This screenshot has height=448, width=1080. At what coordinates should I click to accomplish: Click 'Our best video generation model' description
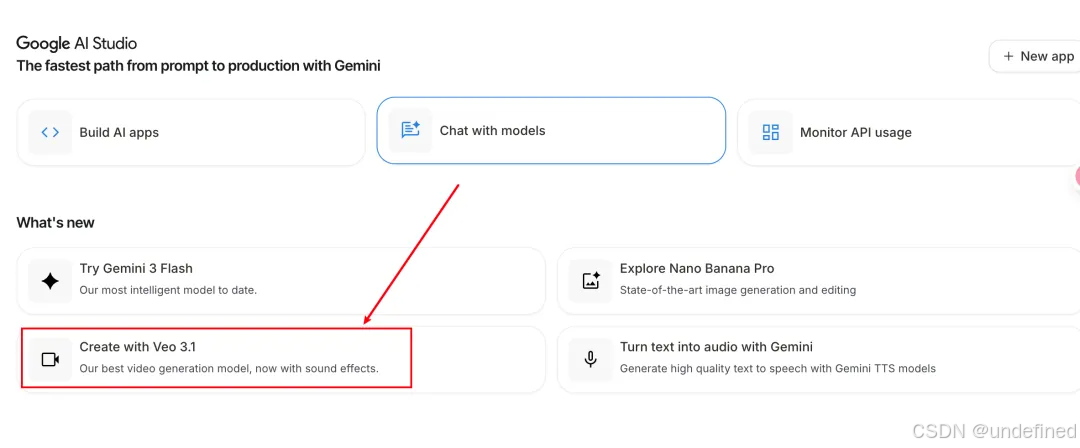(229, 369)
